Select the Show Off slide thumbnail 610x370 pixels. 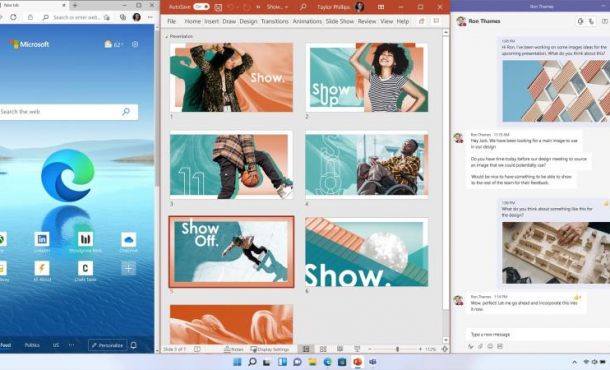point(231,252)
